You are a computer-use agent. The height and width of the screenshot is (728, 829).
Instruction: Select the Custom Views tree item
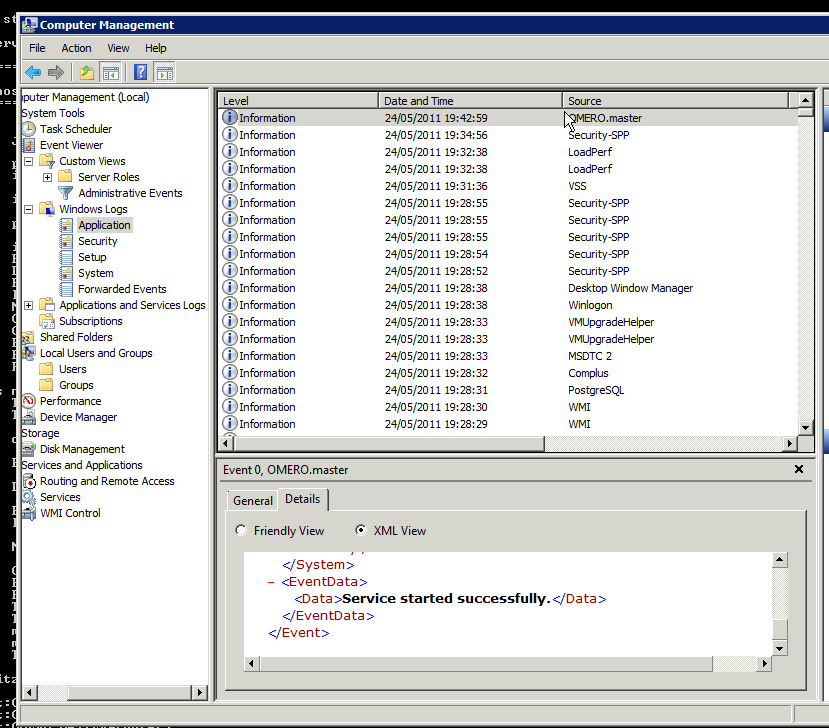(92, 161)
